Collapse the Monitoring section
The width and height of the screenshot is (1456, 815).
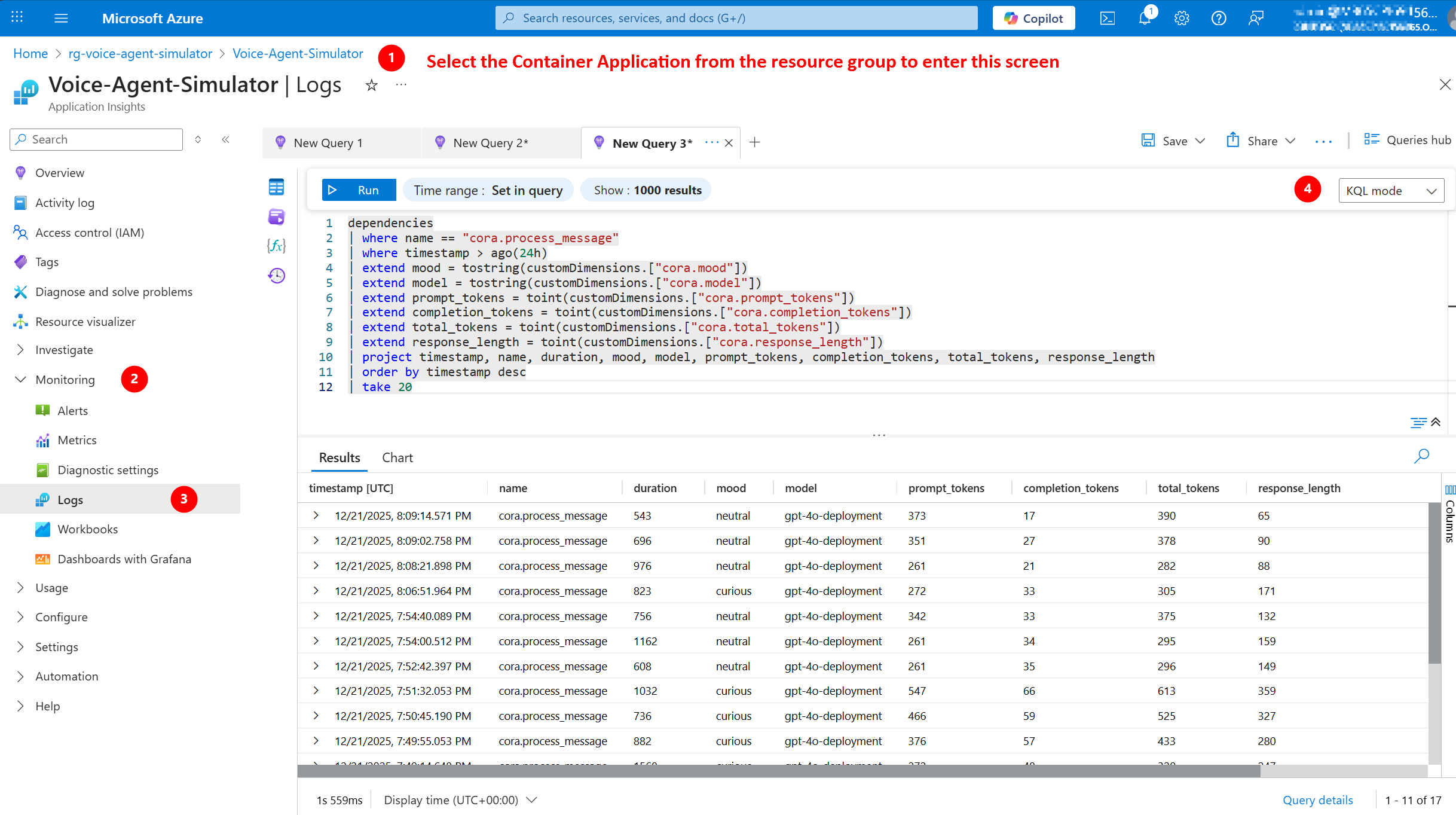pos(21,379)
